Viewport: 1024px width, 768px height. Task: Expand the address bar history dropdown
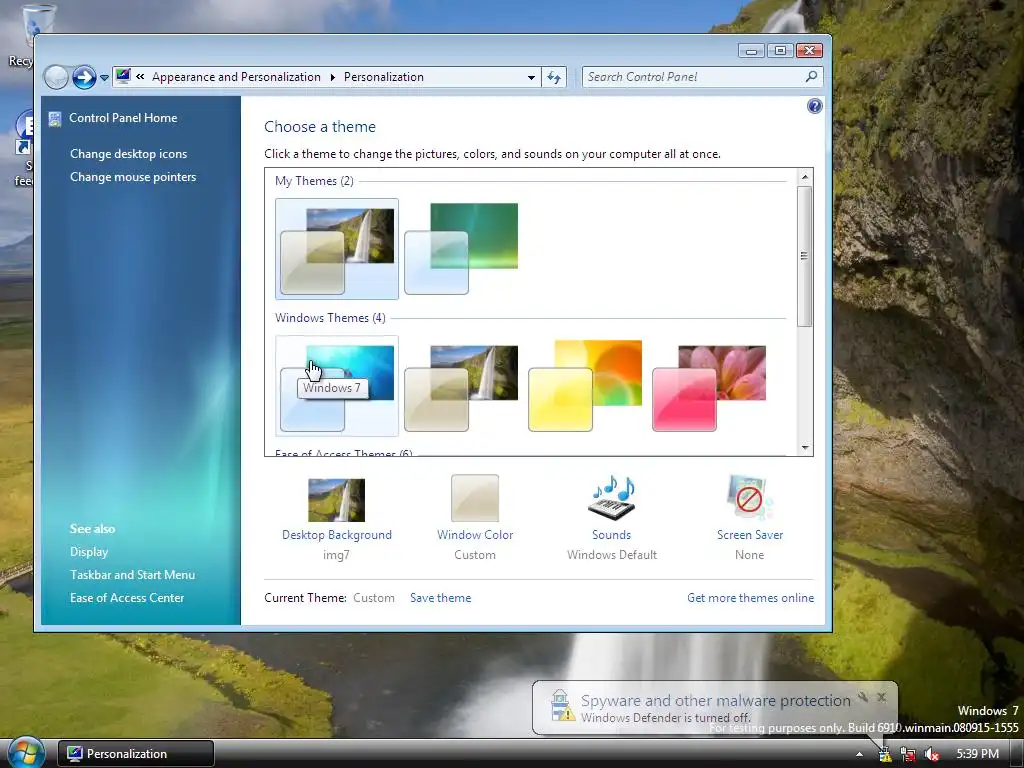pyautogui.click(x=532, y=77)
